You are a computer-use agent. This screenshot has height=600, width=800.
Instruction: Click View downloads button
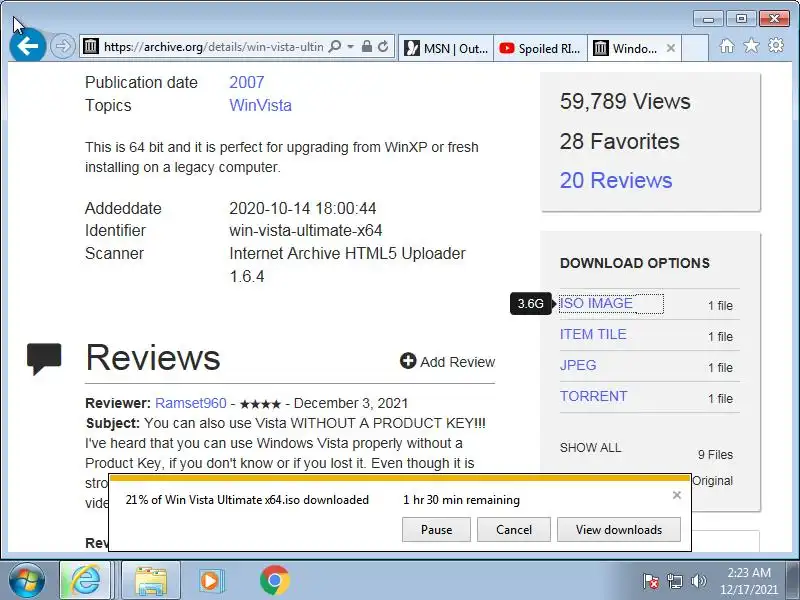(x=619, y=530)
